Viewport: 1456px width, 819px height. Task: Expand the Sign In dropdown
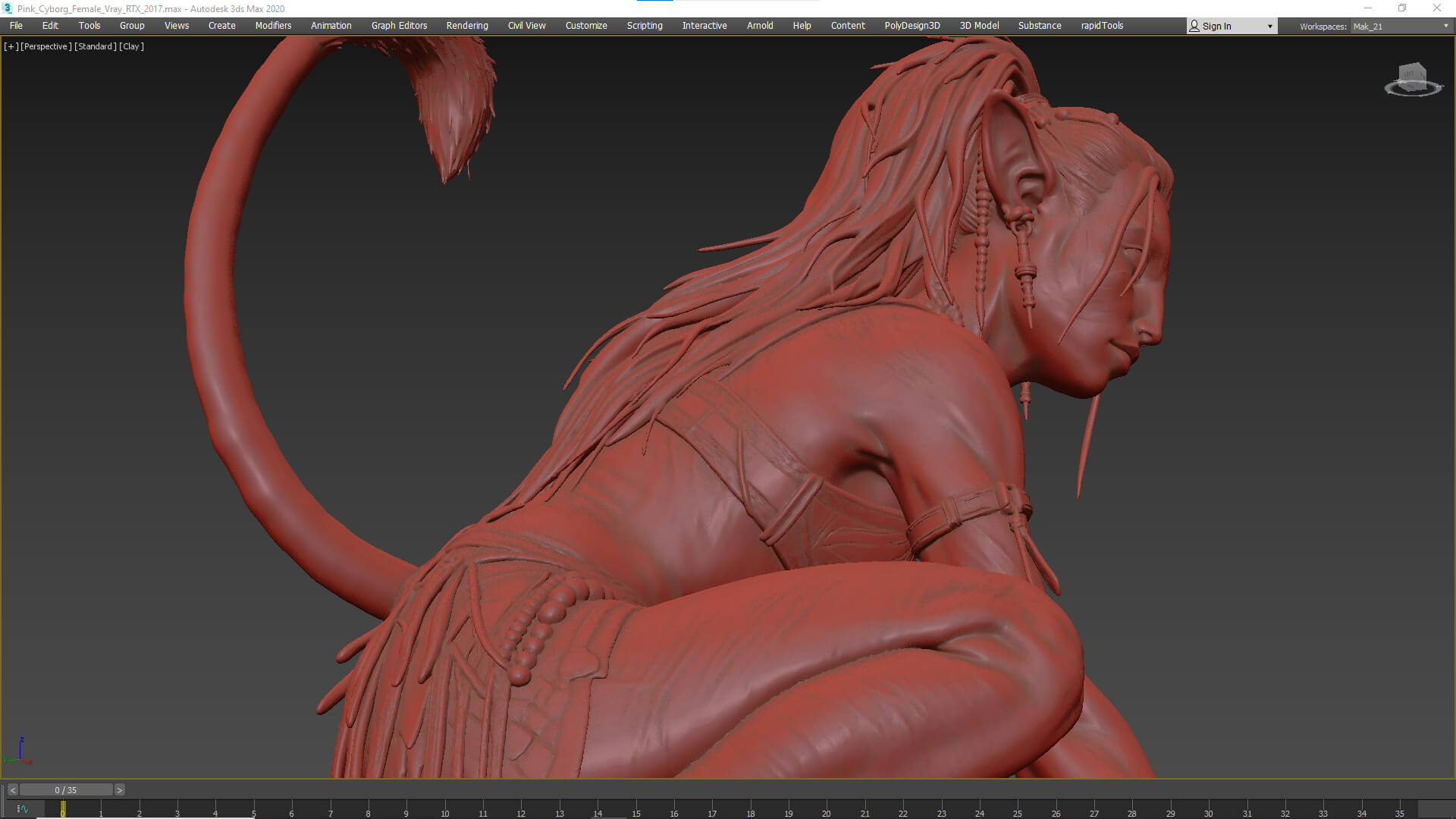pos(1270,27)
